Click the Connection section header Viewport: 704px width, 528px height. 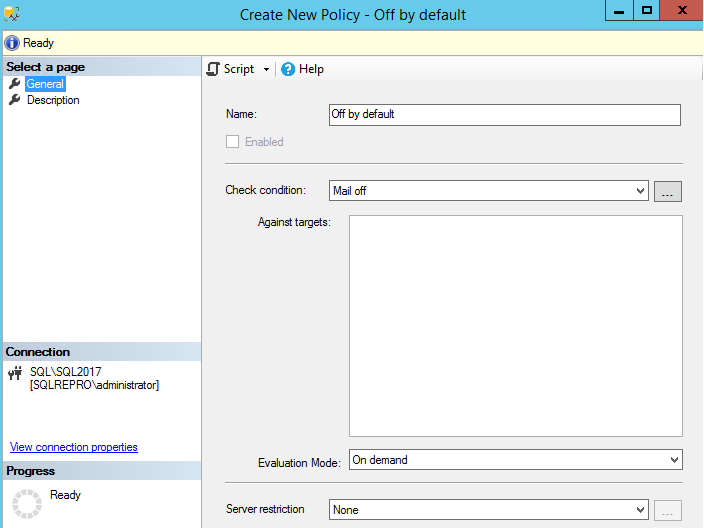click(x=102, y=352)
